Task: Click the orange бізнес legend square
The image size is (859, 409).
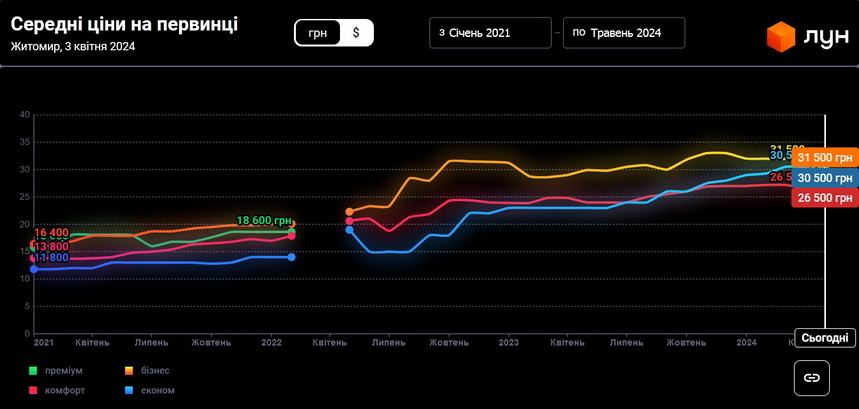Action: point(129,371)
